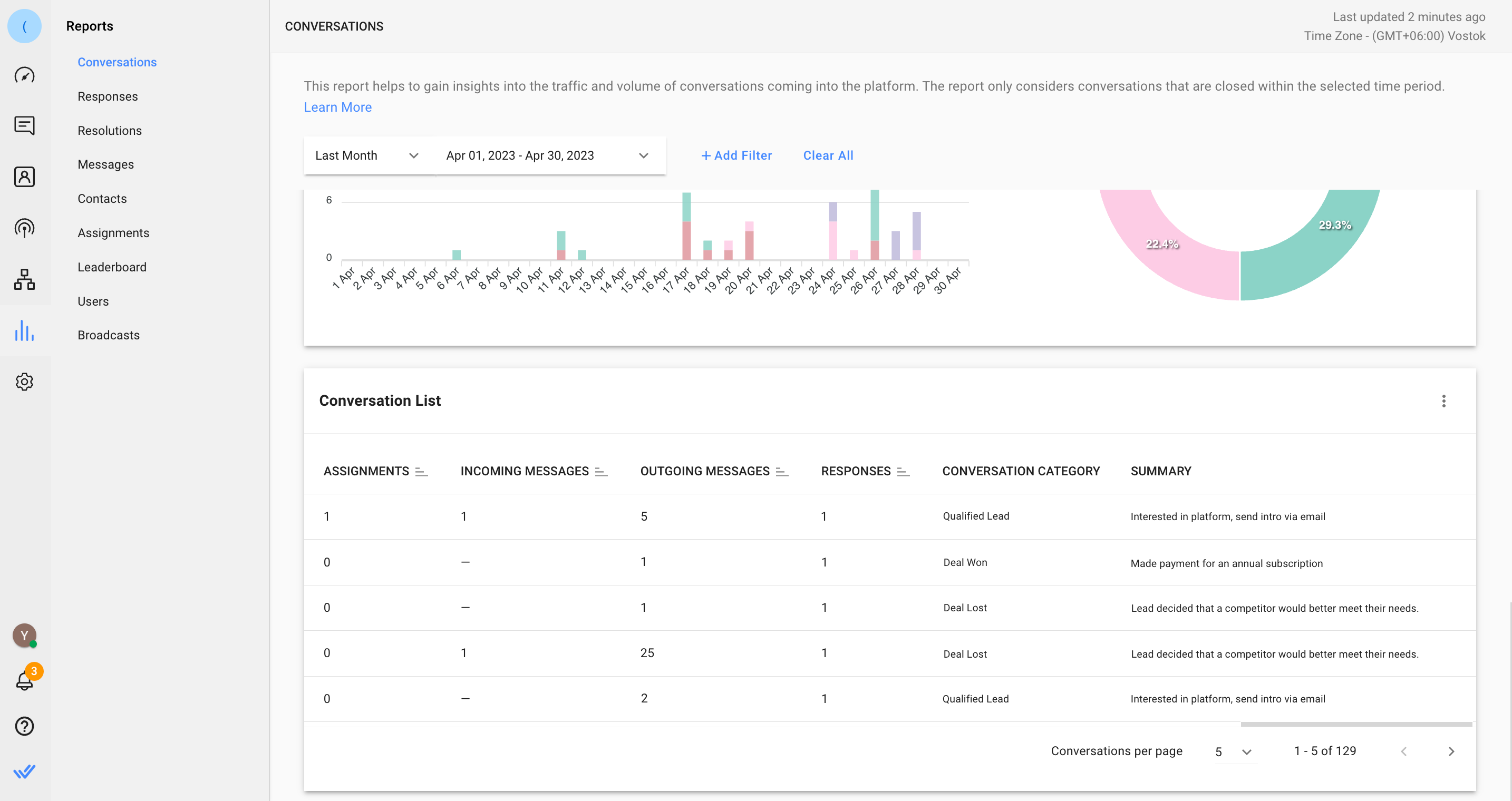Go to the Resolutions report
The height and width of the screenshot is (801, 1512).
tap(110, 130)
